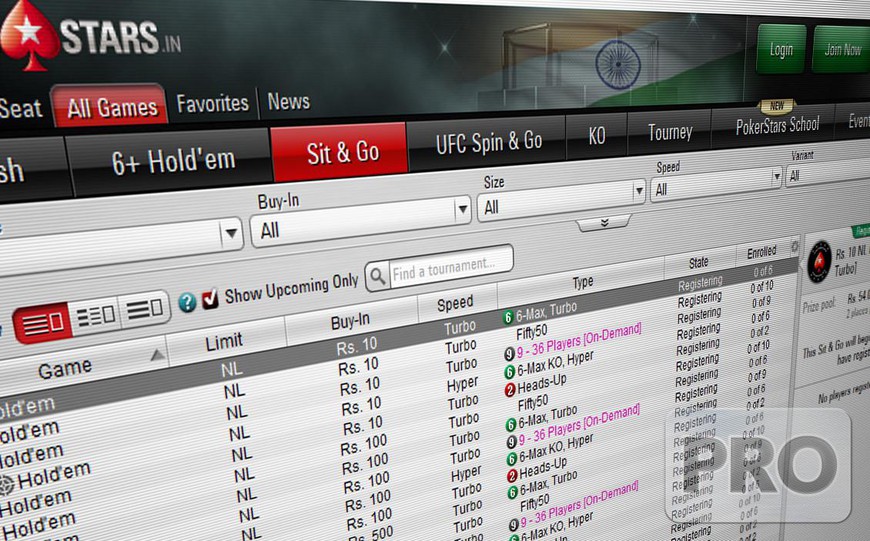Click the first 'Hyper' speed cell
This screenshot has height=541, width=870.
[463, 383]
